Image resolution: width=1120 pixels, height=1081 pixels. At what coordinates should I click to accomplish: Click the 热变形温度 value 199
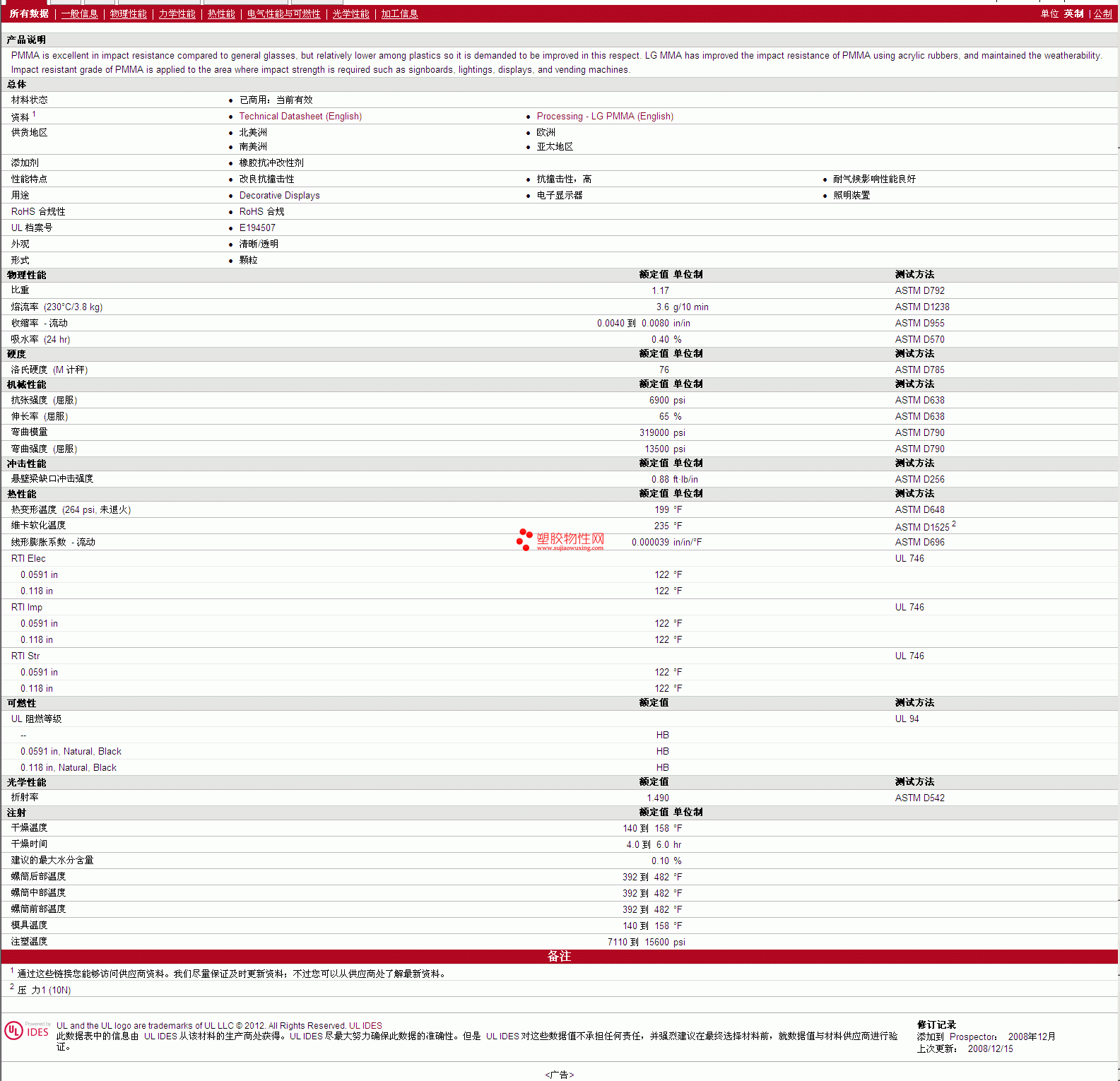(x=661, y=510)
